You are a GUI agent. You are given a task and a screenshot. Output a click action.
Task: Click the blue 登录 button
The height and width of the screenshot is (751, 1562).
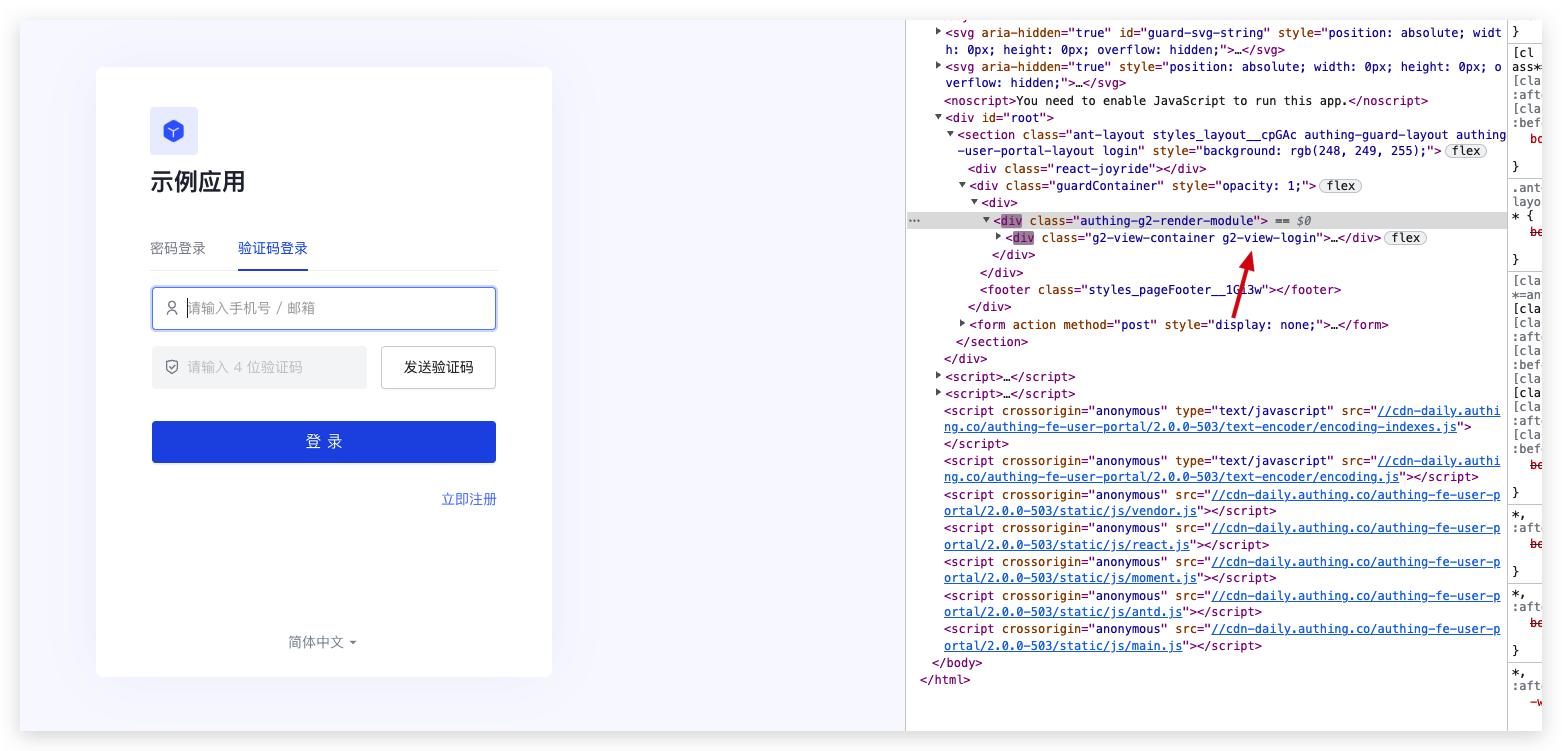click(x=324, y=442)
